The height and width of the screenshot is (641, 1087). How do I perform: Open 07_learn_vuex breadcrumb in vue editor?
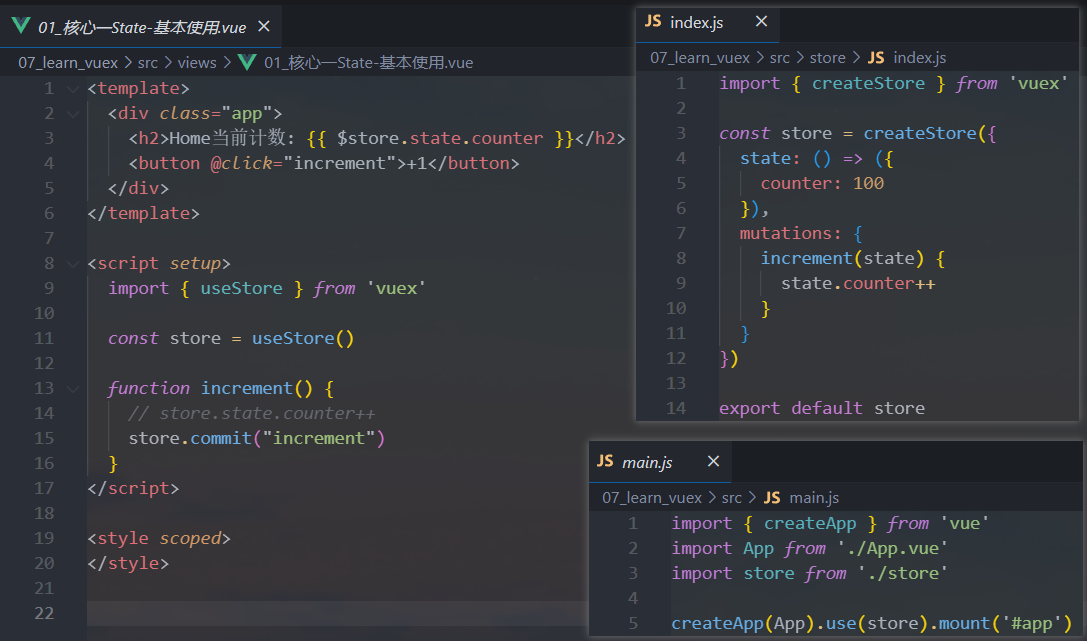pos(68,62)
